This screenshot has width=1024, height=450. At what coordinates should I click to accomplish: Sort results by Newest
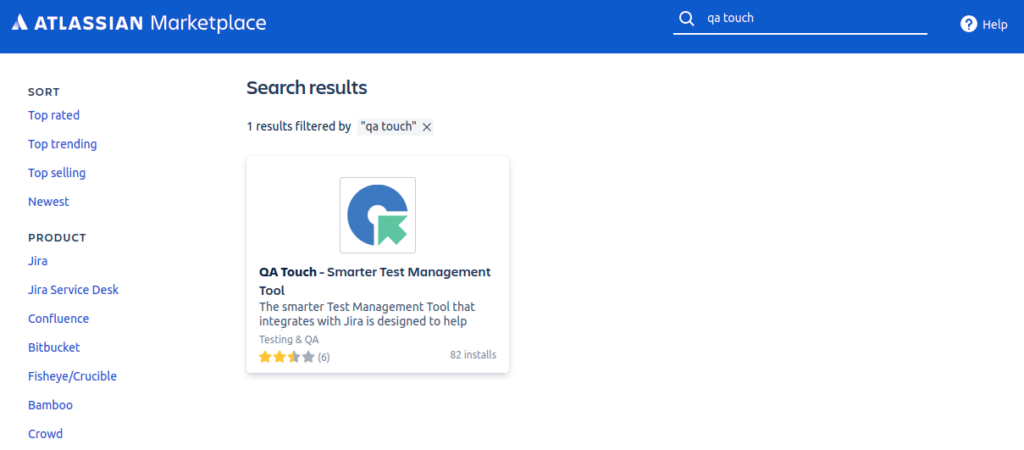(49, 202)
